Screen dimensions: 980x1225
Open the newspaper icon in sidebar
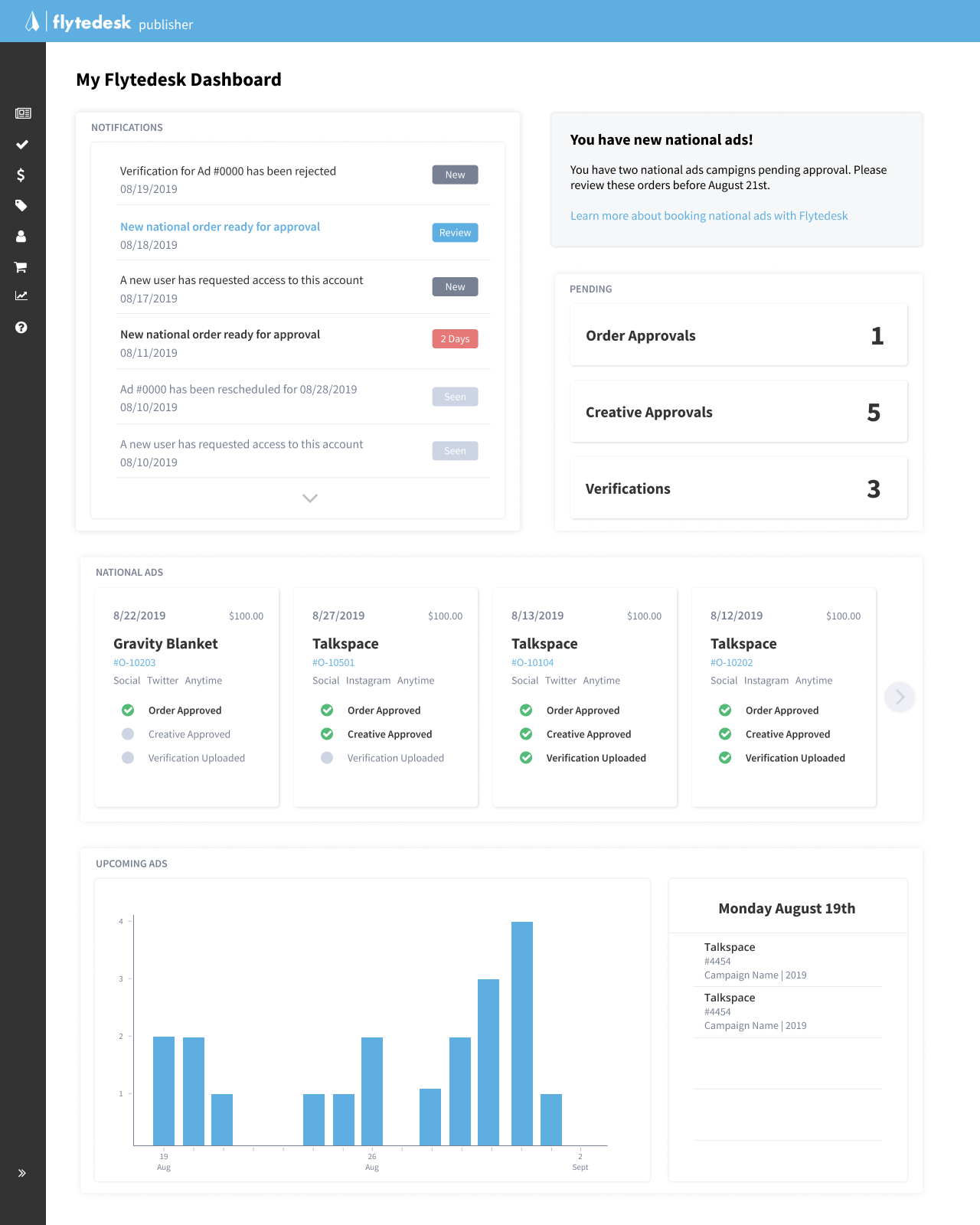coord(23,113)
